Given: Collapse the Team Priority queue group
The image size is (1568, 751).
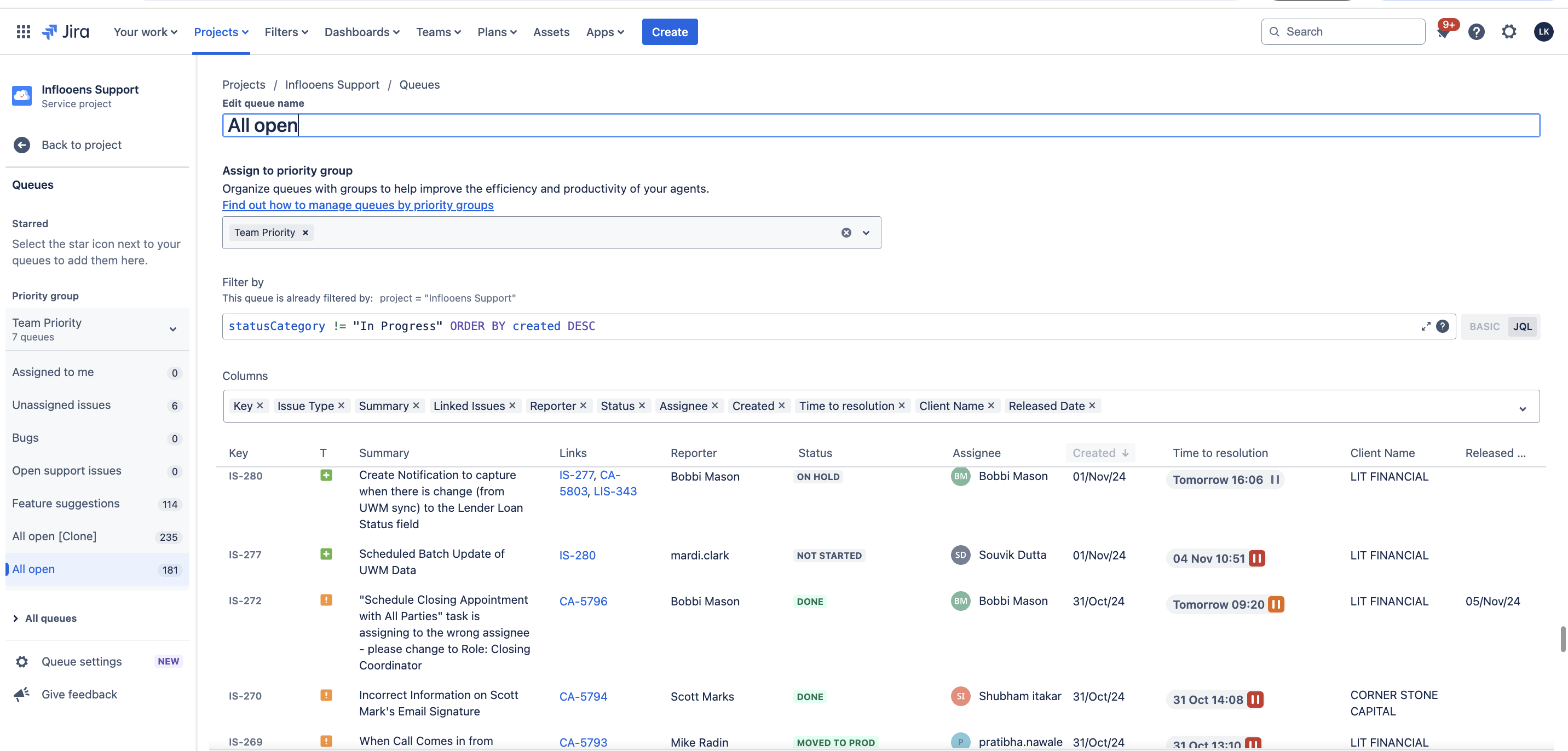Looking at the screenshot, I should 173,328.
